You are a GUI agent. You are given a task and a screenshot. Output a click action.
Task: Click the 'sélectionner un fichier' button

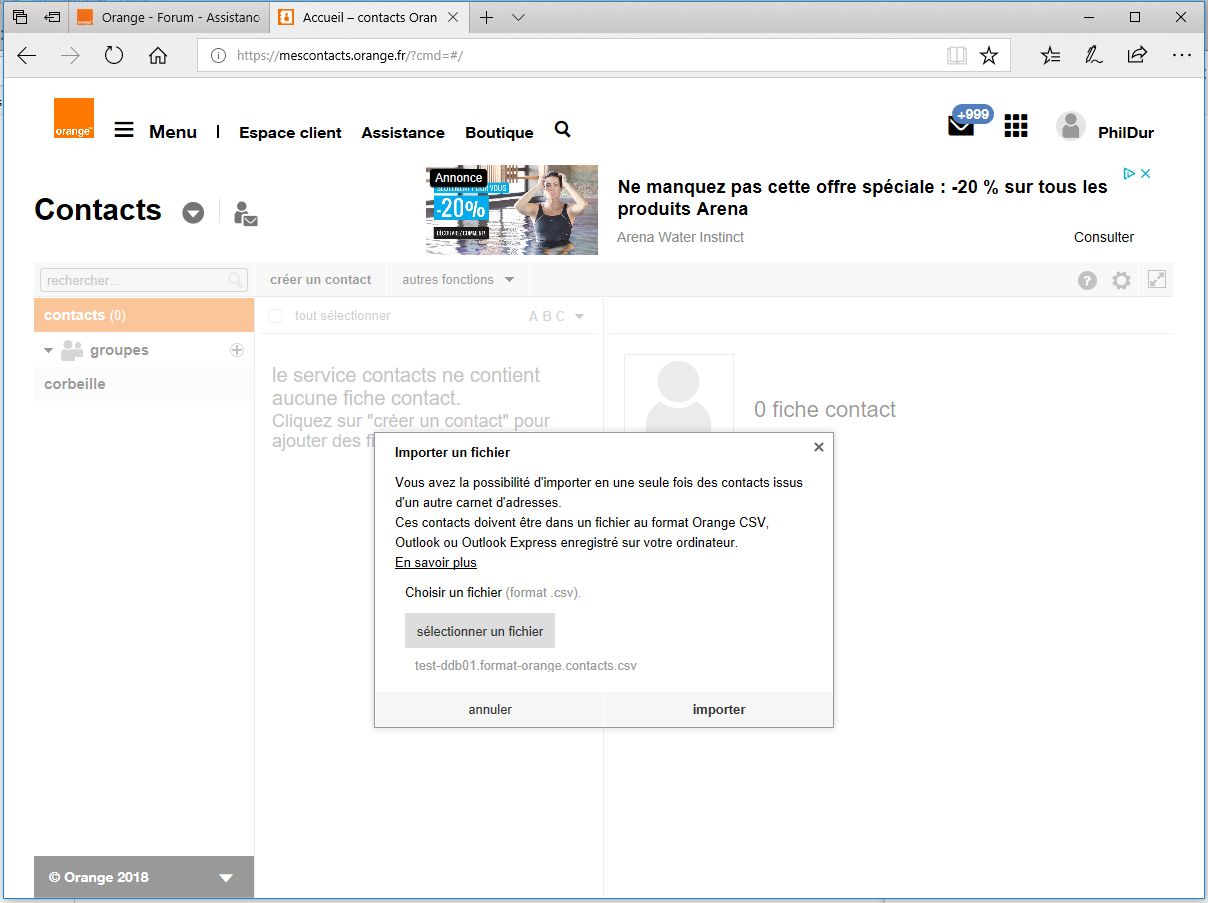click(x=480, y=631)
